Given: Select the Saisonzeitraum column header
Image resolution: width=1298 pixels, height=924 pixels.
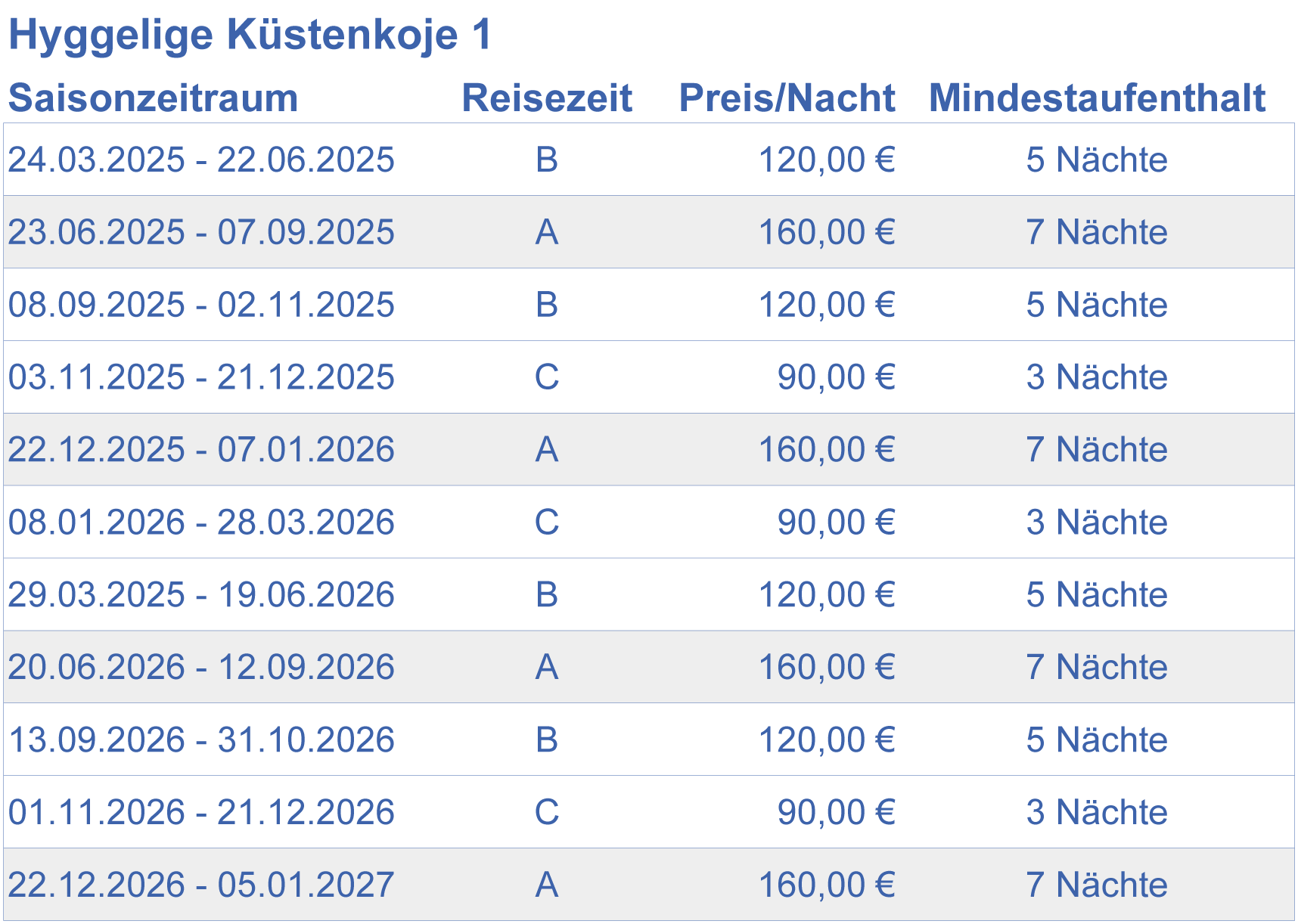Looking at the screenshot, I should point(154,98).
